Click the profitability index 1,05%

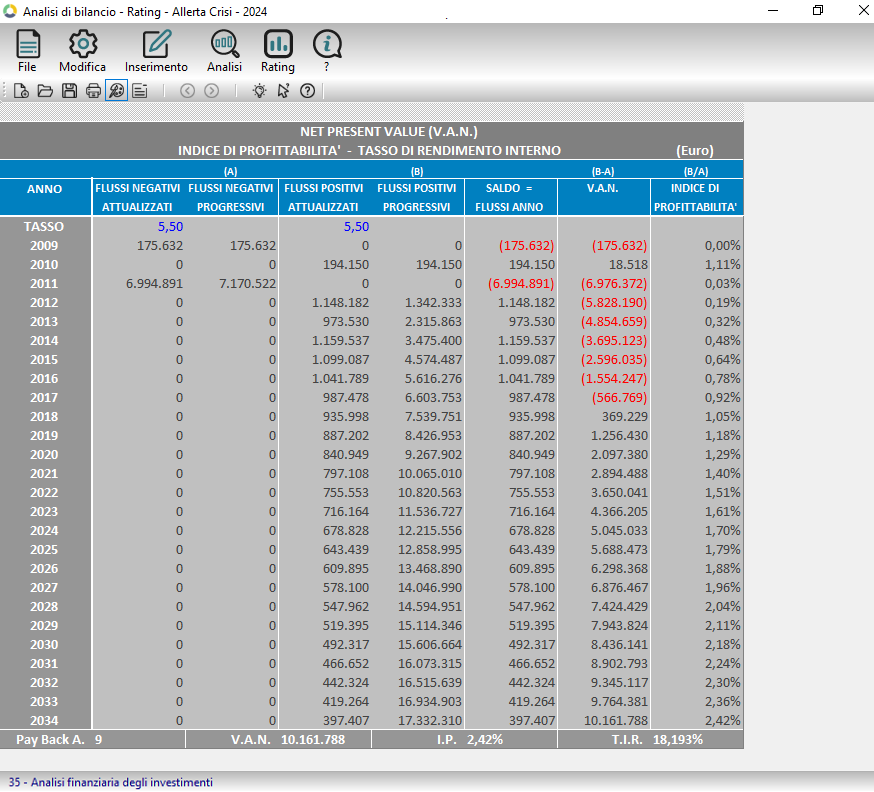722,417
